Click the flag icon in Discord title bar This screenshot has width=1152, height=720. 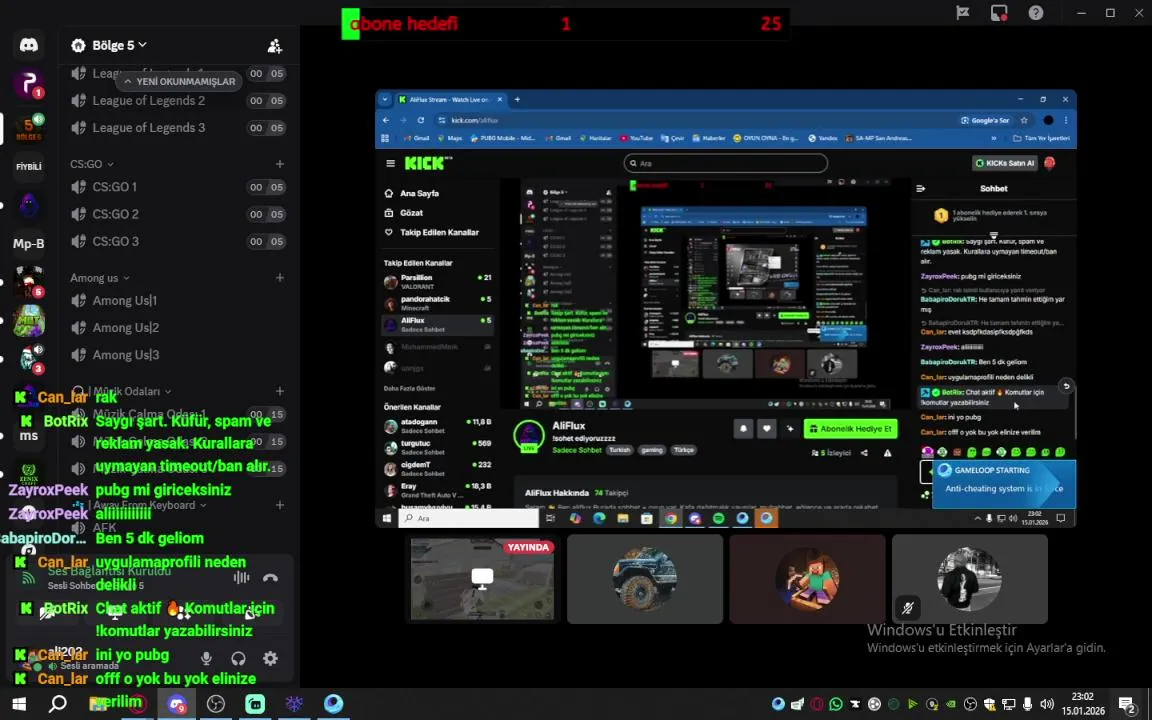click(x=962, y=12)
